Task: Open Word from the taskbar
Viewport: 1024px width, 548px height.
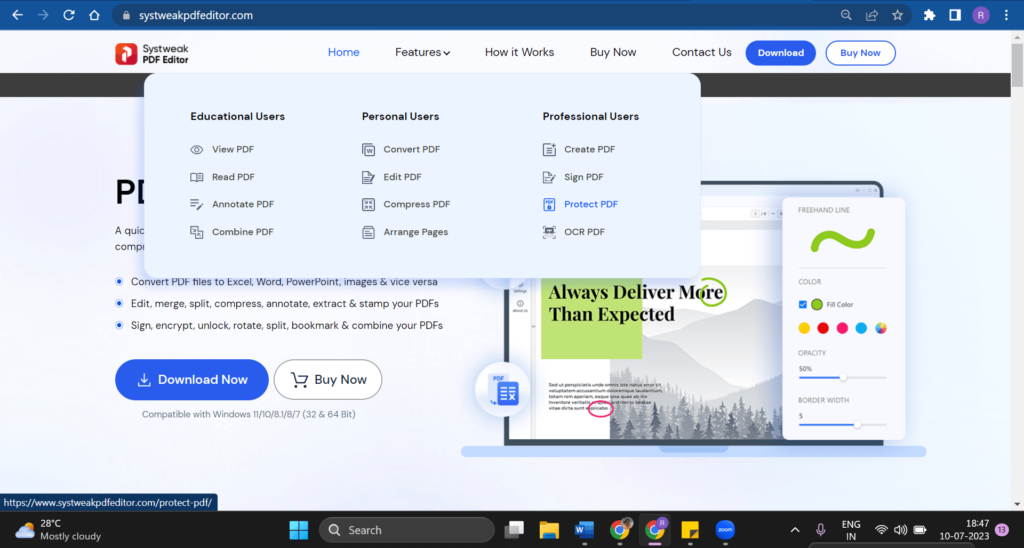Action: coord(584,530)
